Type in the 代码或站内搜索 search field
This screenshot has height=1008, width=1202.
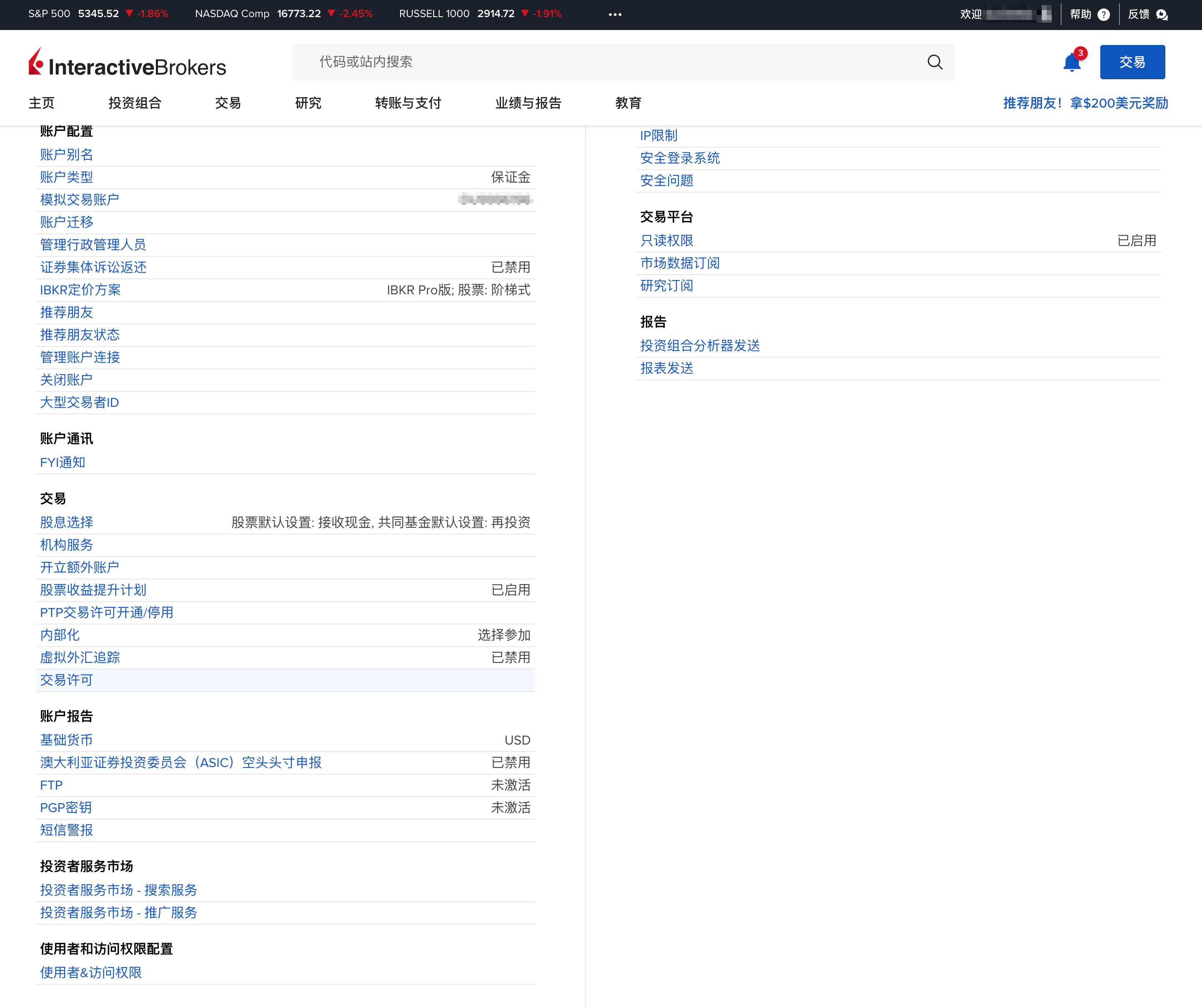607,62
